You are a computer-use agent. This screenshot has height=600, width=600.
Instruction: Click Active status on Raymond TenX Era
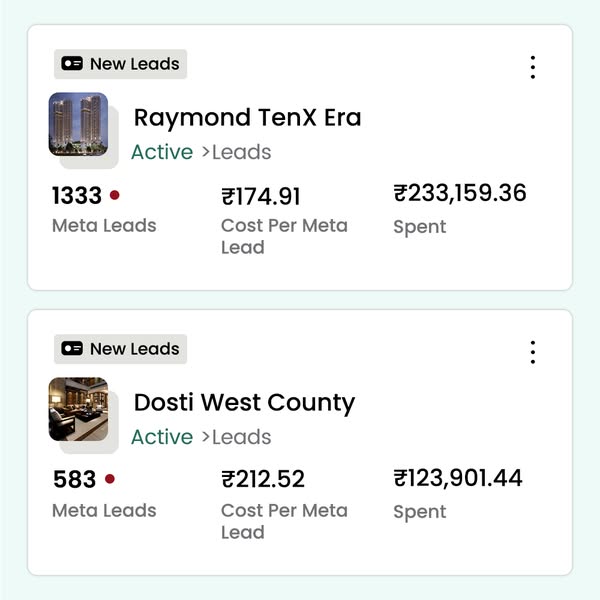tap(162, 152)
